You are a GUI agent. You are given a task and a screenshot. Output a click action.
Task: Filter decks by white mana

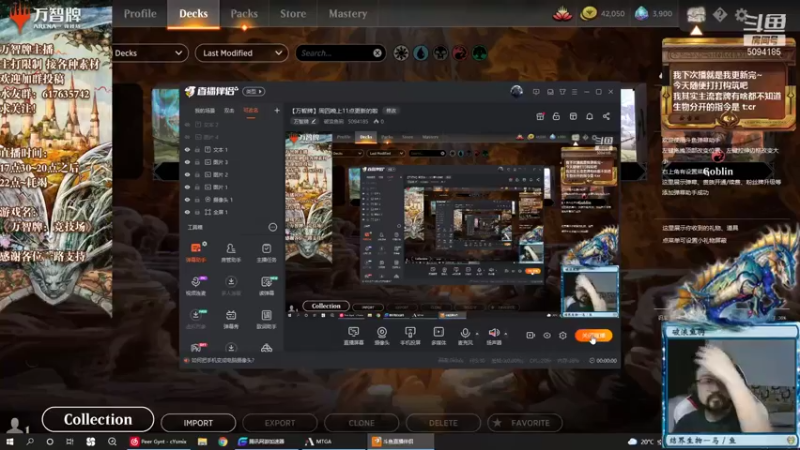coord(401,53)
